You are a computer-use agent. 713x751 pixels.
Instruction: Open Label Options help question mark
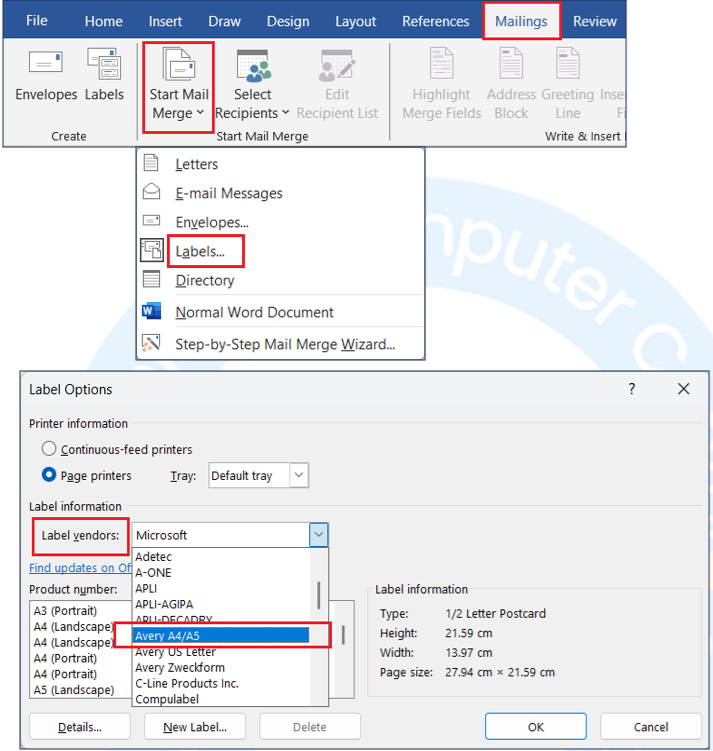coord(632,388)
